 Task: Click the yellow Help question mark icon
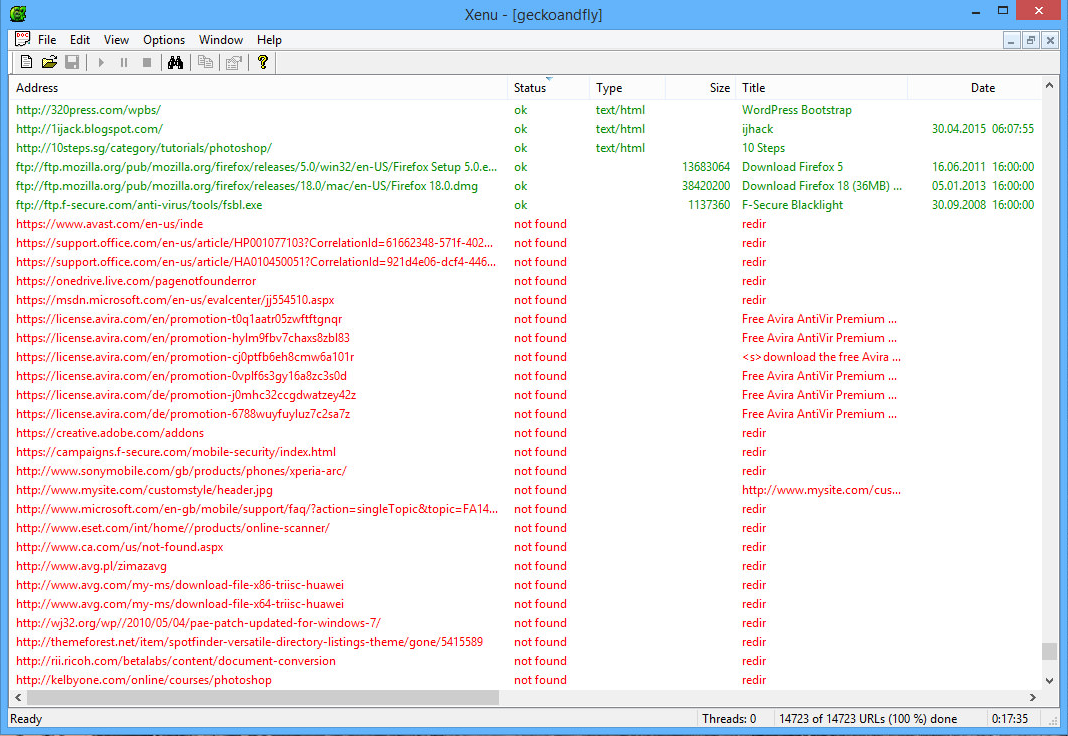pos(263,63)
